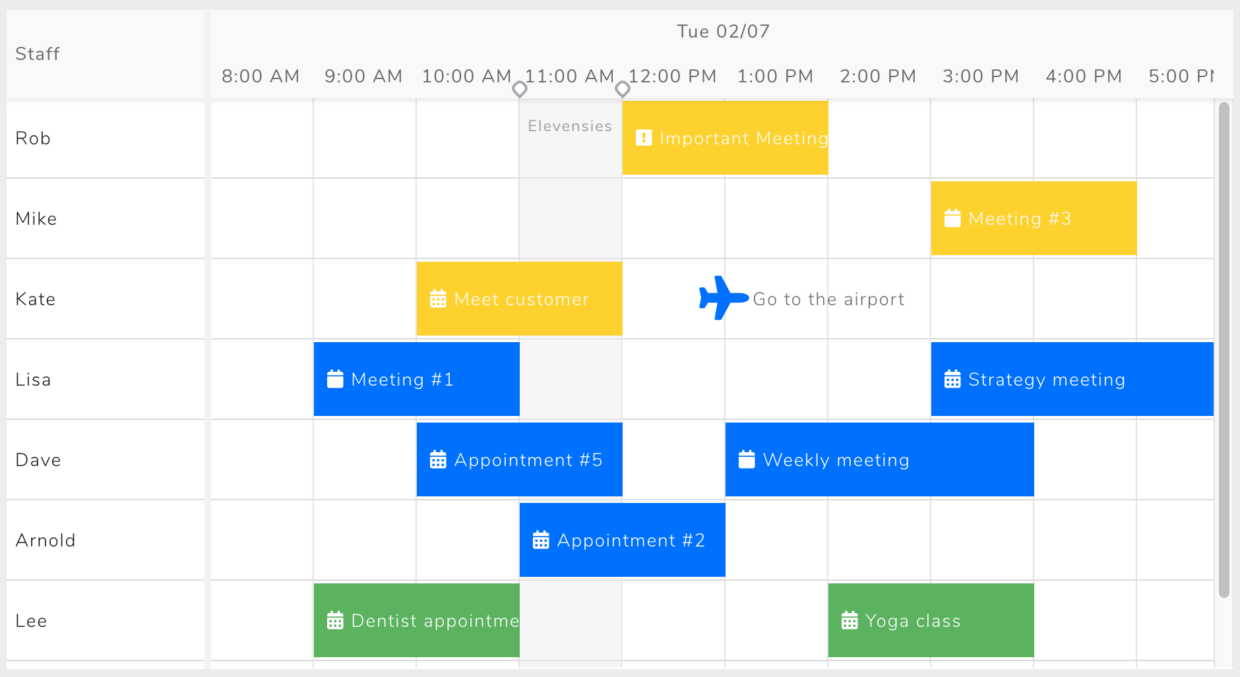Click the calendar icon on Meet customer event
The height and width of the screenshot is (677, 1240).
point(437,299)
